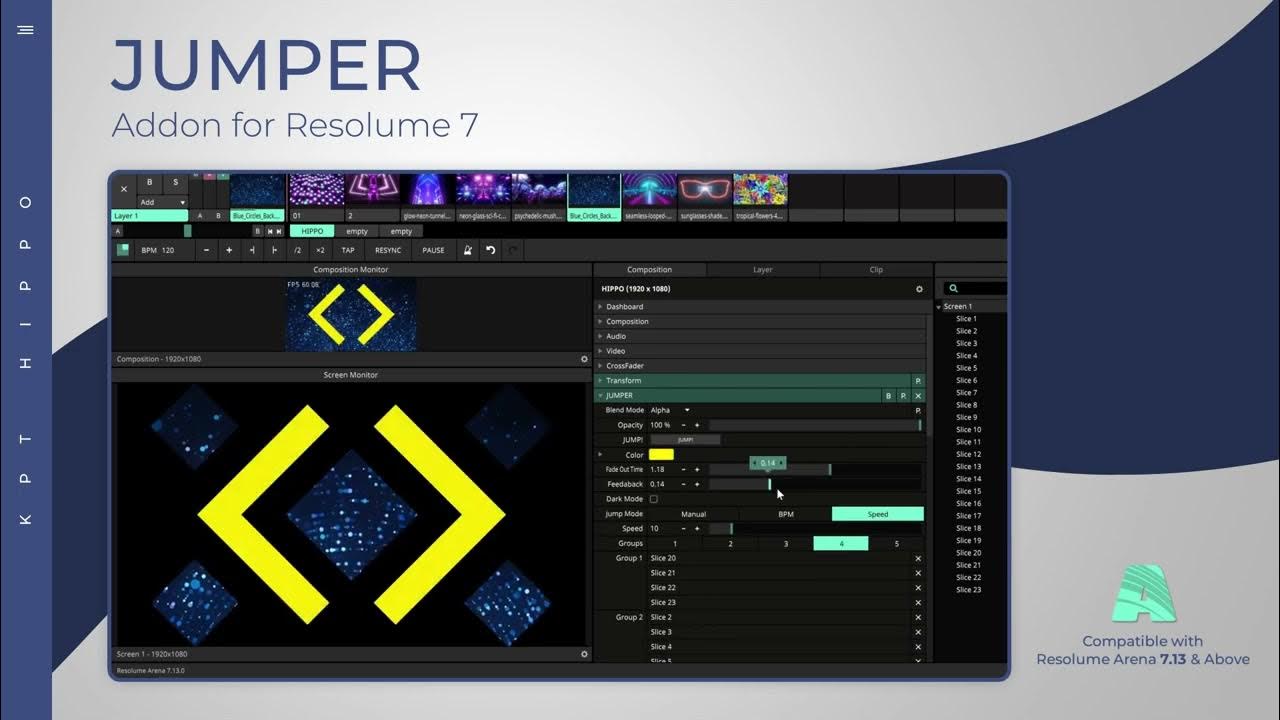Enable the Dark Mode checkbox
1280x720 pixels.
pos(654,499)
